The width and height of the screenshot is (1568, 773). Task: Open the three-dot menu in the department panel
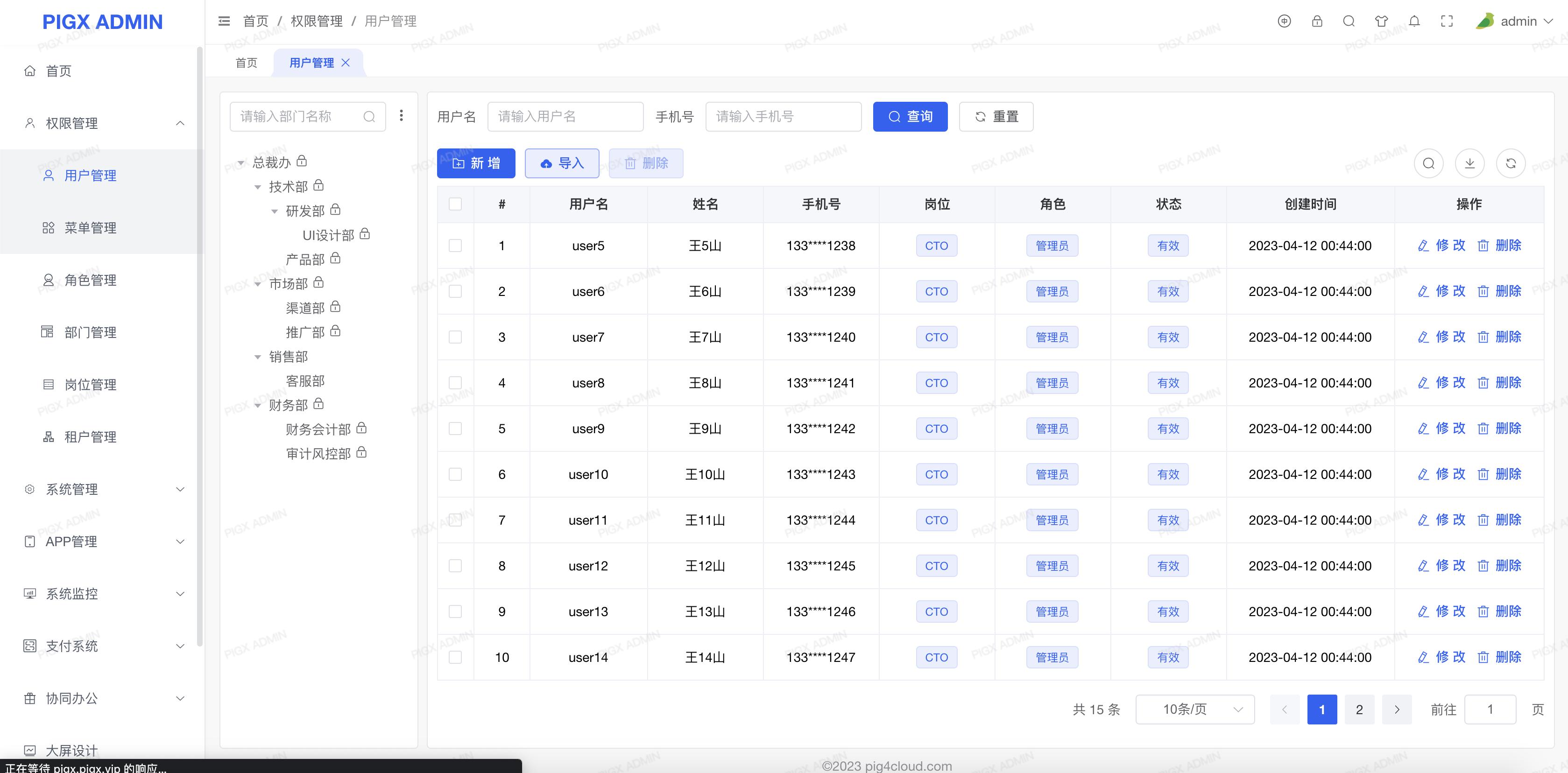coord(401,115)
